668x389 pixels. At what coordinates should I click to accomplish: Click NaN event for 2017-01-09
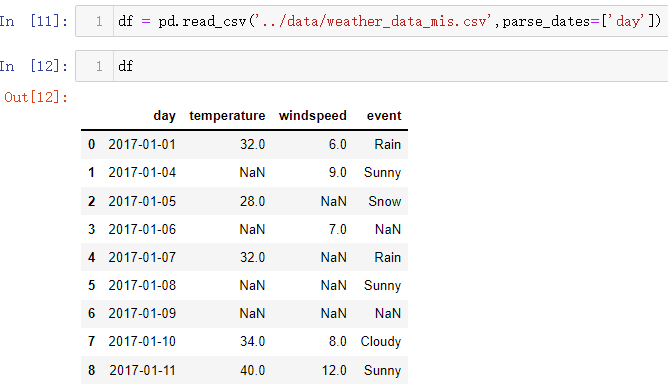click(388, 314)
